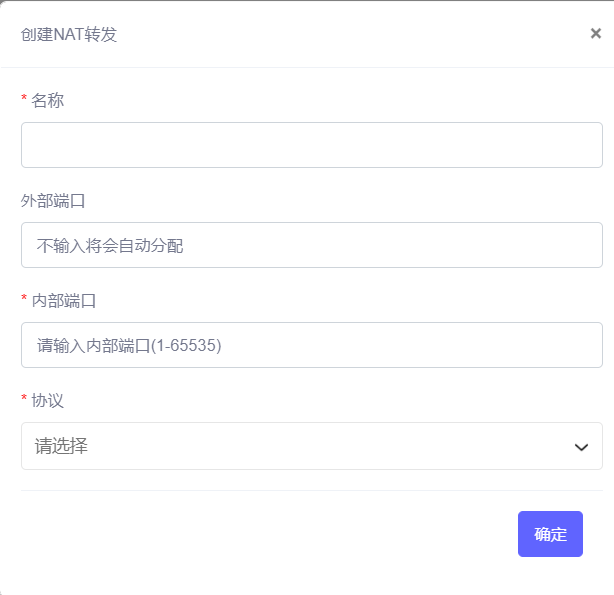Click the header separator below the dialog title
This screenshot has width=614, height=595.
point(307,67)
